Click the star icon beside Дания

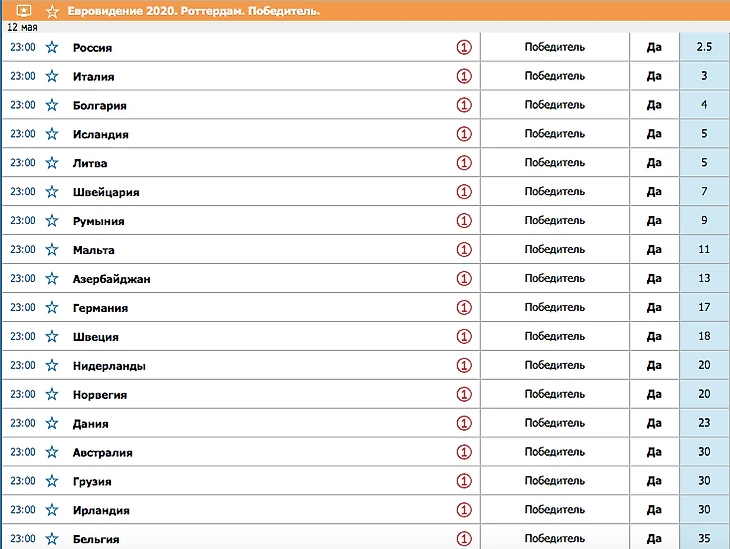52,423
